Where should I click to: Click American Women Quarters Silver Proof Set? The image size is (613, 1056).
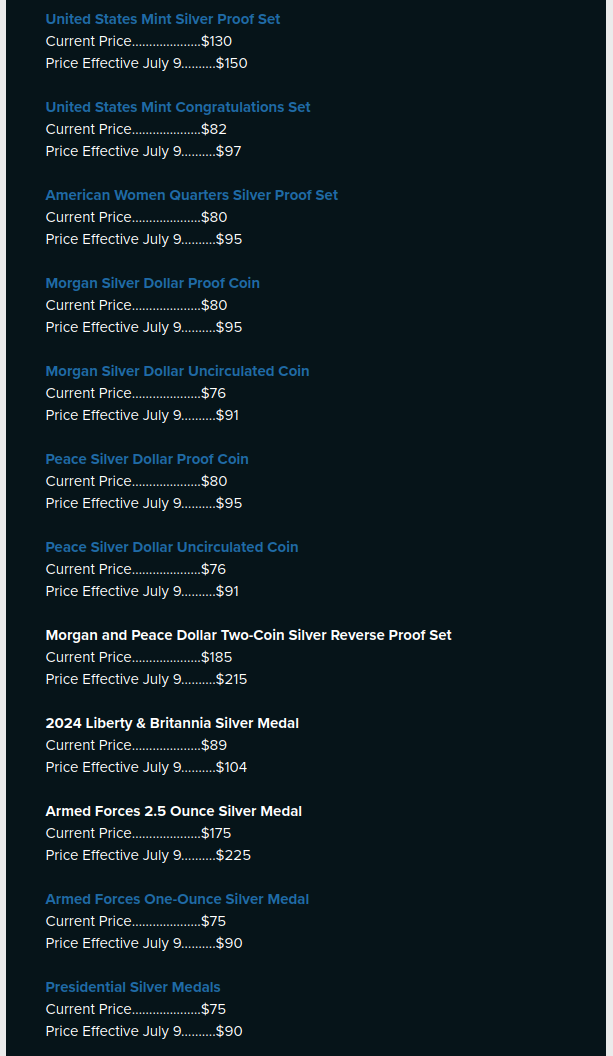[191, 195]
